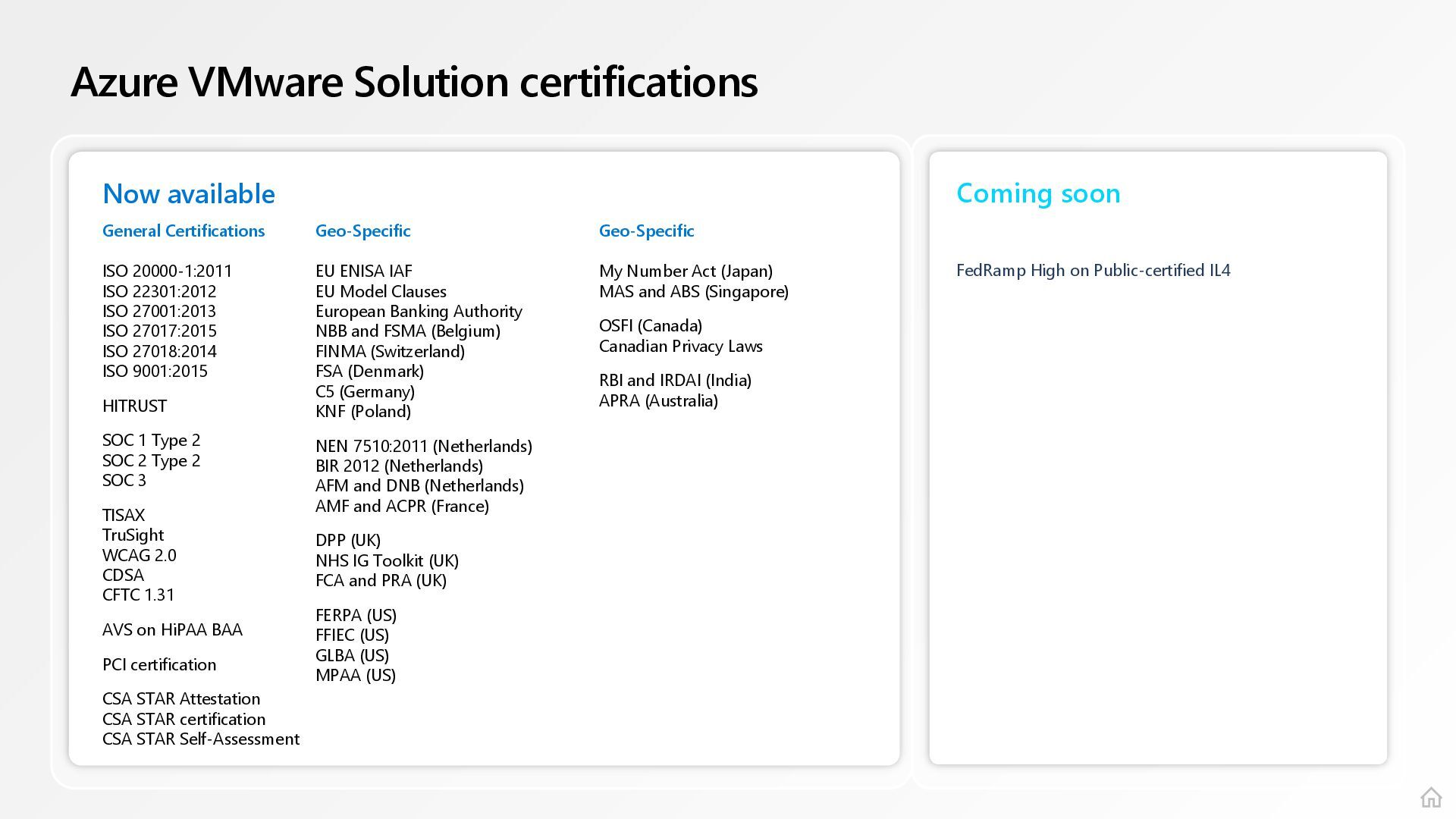Select 'AMF and ACPR (France)'
This screenshot has height=819, width=1456.
[x=403, y=507]
